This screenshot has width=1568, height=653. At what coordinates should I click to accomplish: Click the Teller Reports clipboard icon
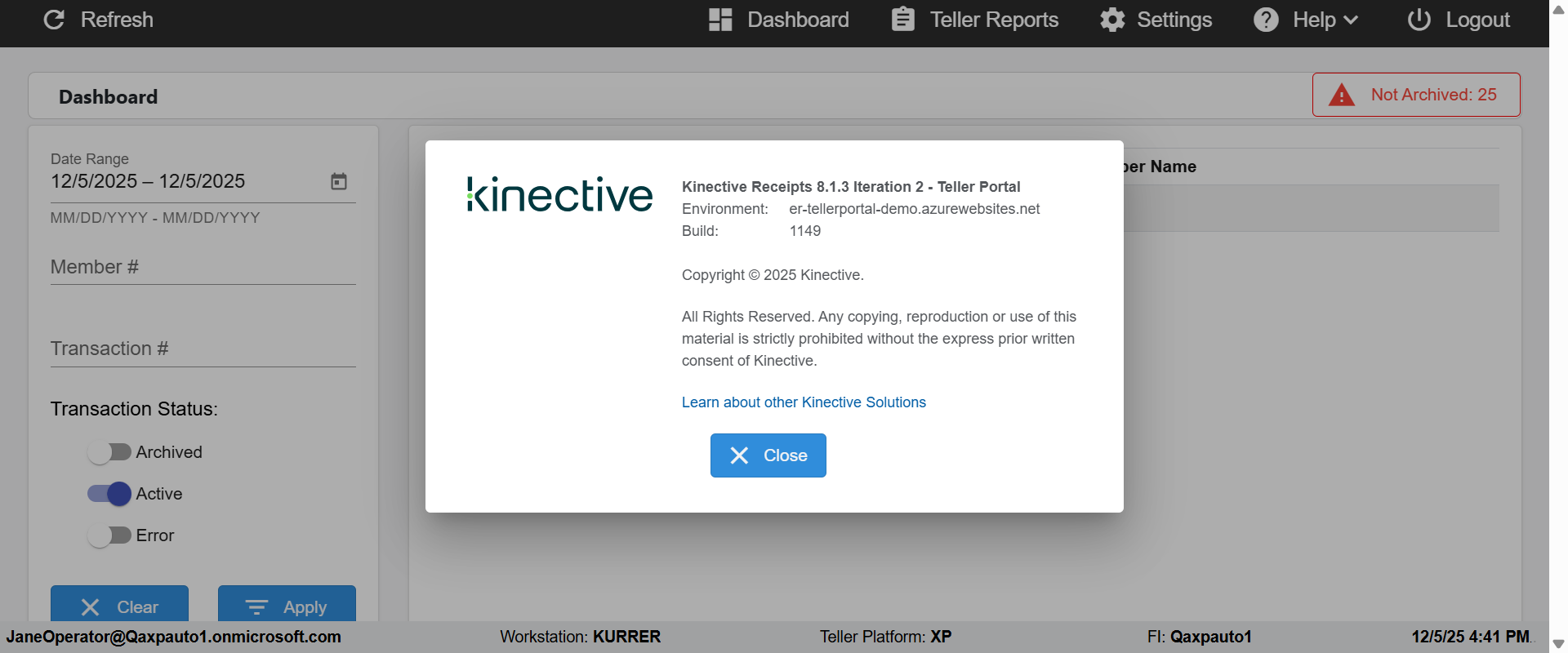[903, 19]
